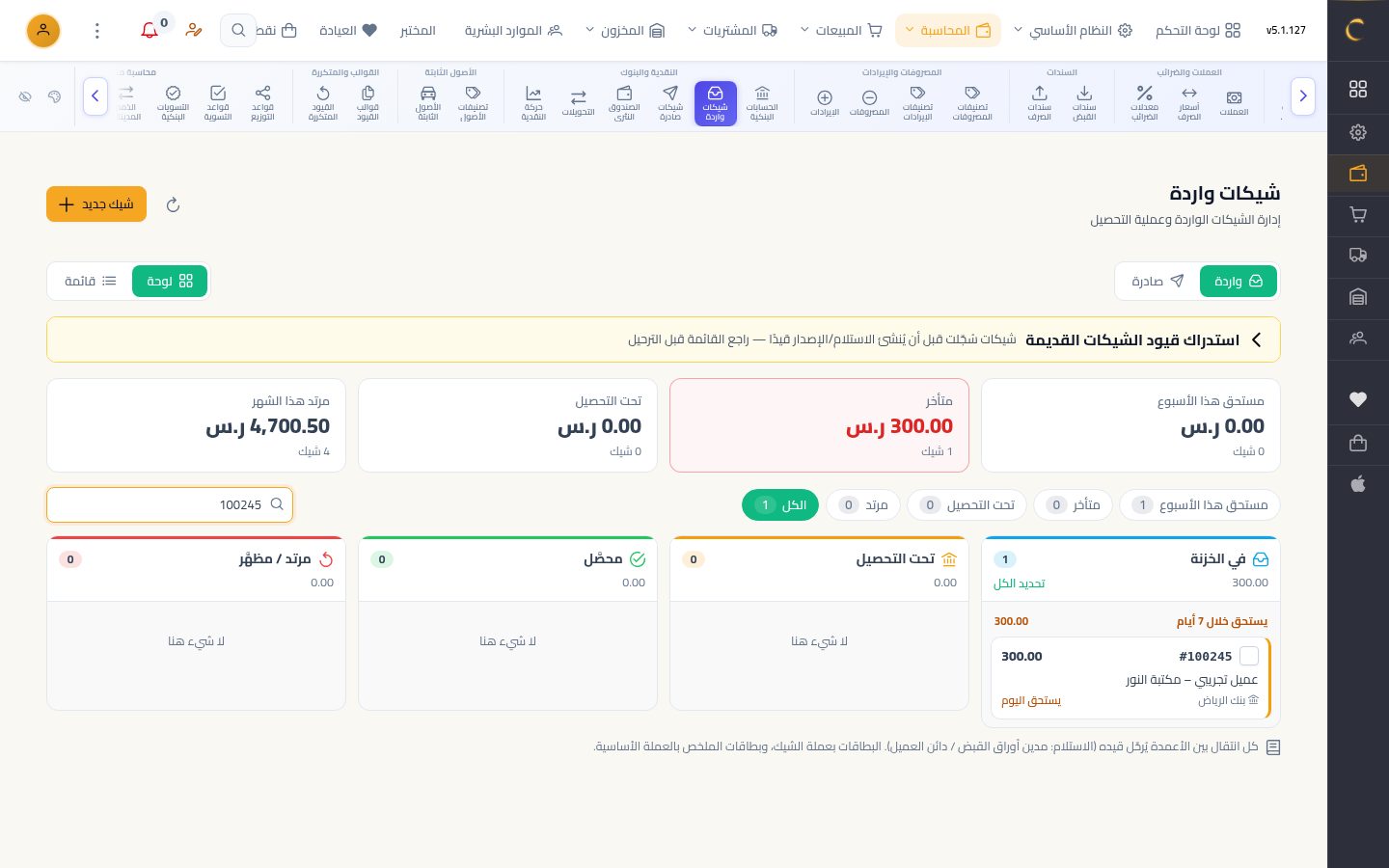Click the شيك جديد button

click(96, 204)
